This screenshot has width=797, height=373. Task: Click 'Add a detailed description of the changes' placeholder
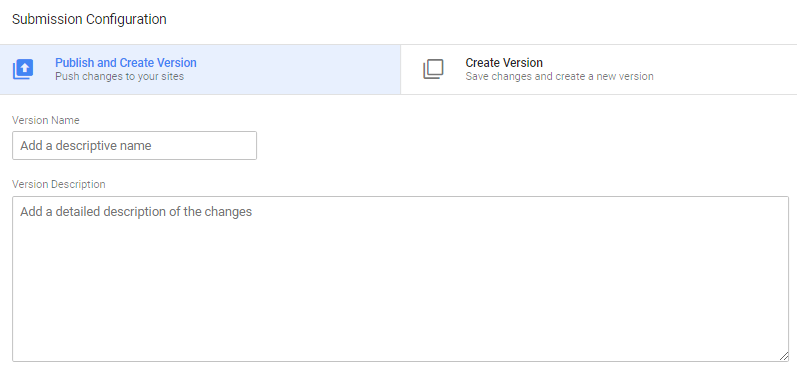(x=136, y=211)
